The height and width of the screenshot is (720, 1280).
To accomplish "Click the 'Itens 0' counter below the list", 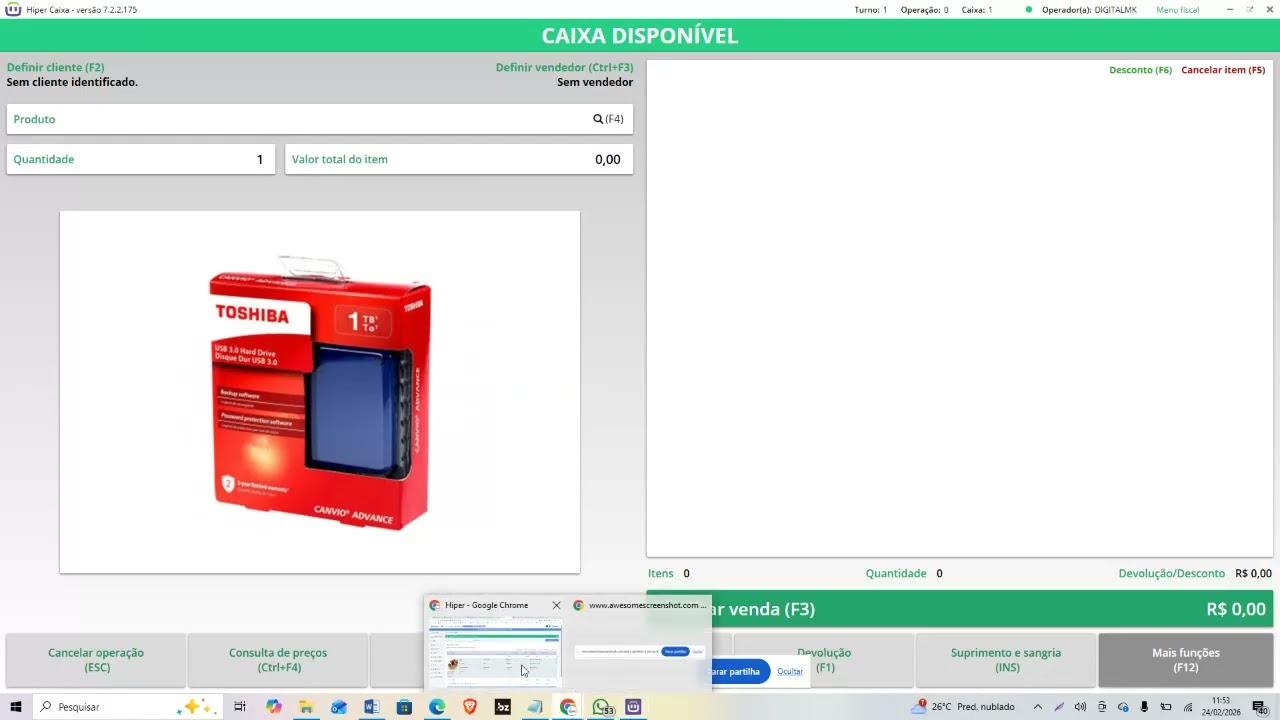I will coord(669,574).
